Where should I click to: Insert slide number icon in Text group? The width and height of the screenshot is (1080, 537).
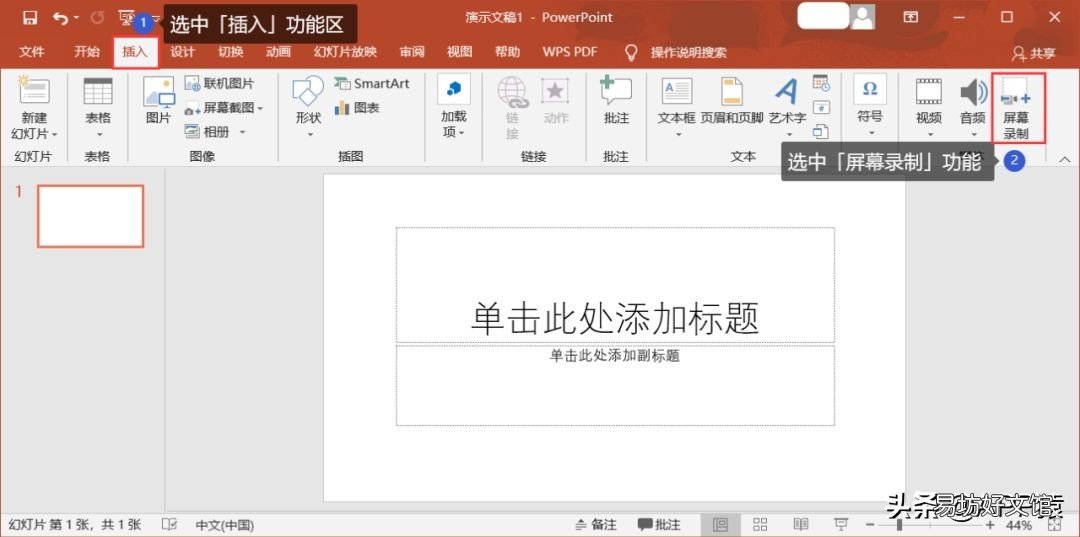pyautogui.click(x=821, y=107)
